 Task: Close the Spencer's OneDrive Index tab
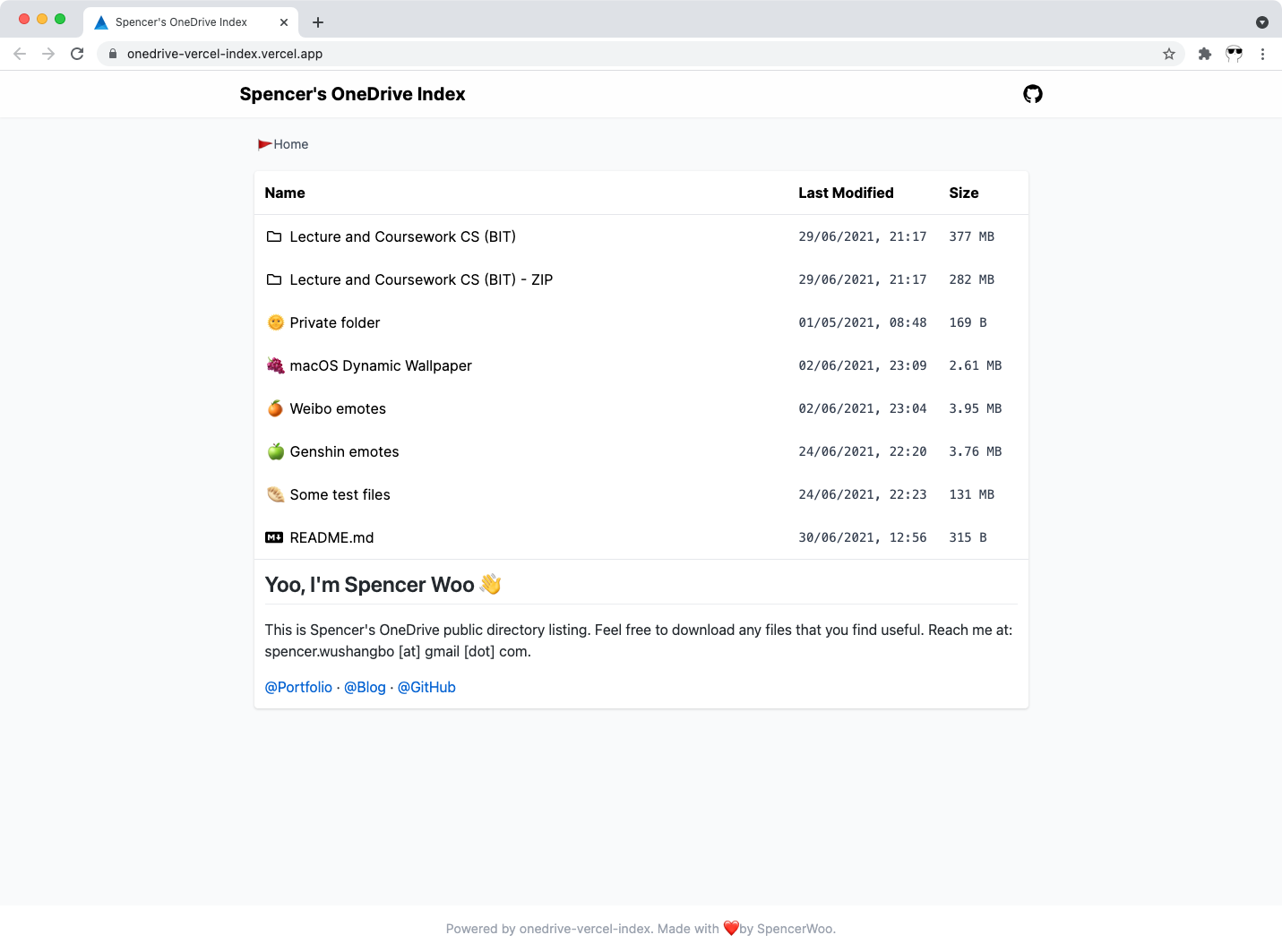tap(284, 22)
